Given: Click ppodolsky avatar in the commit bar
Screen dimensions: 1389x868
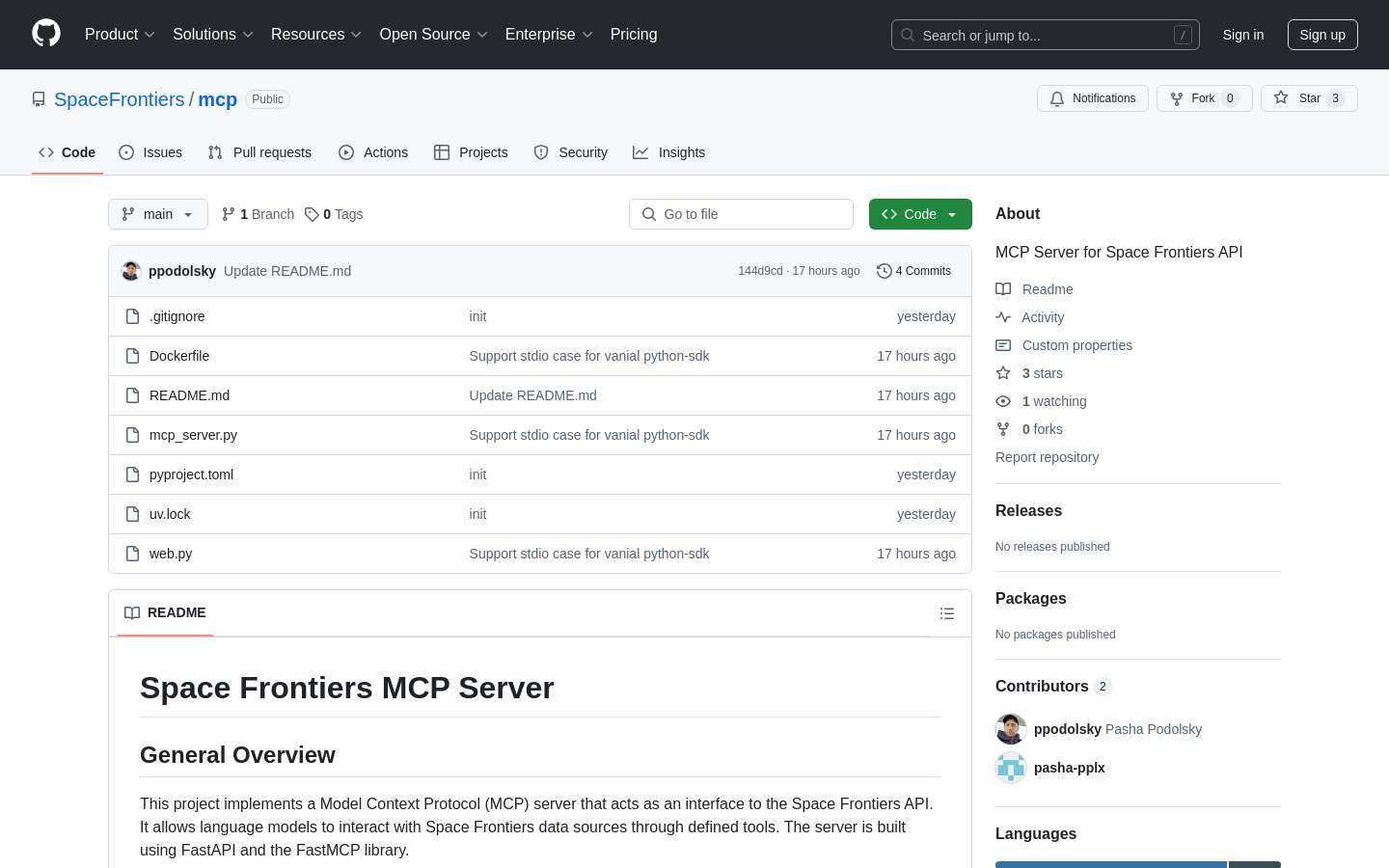Looking at the screenshot, I should coord(131,271).
